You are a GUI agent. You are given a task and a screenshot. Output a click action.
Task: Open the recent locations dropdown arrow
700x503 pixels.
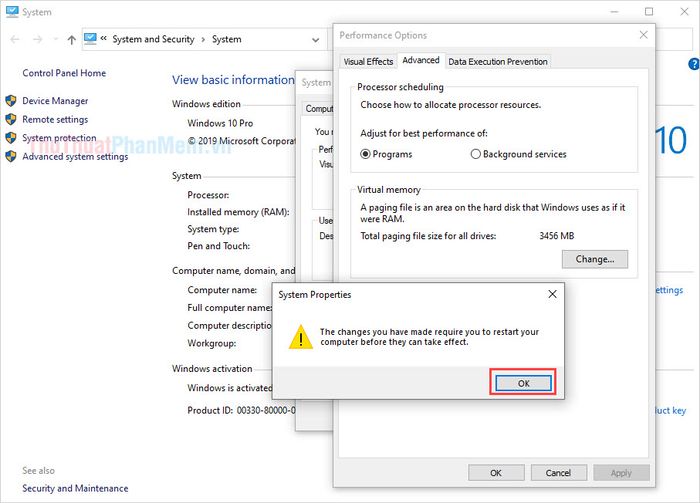(x=55, y=40)
